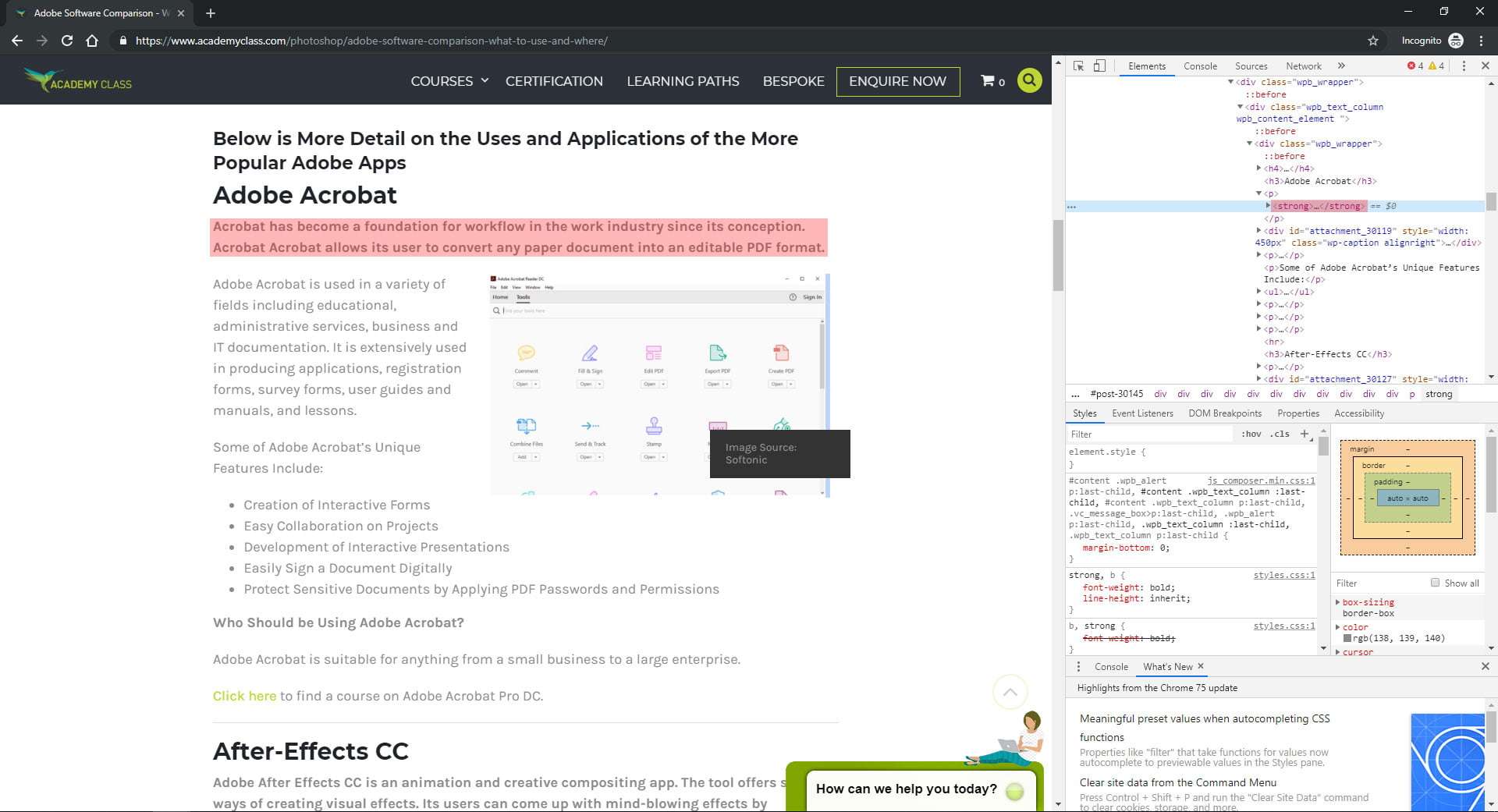
Task: Click the rgb(138, 139, 140) color swatch
Action: point(1347,638)
